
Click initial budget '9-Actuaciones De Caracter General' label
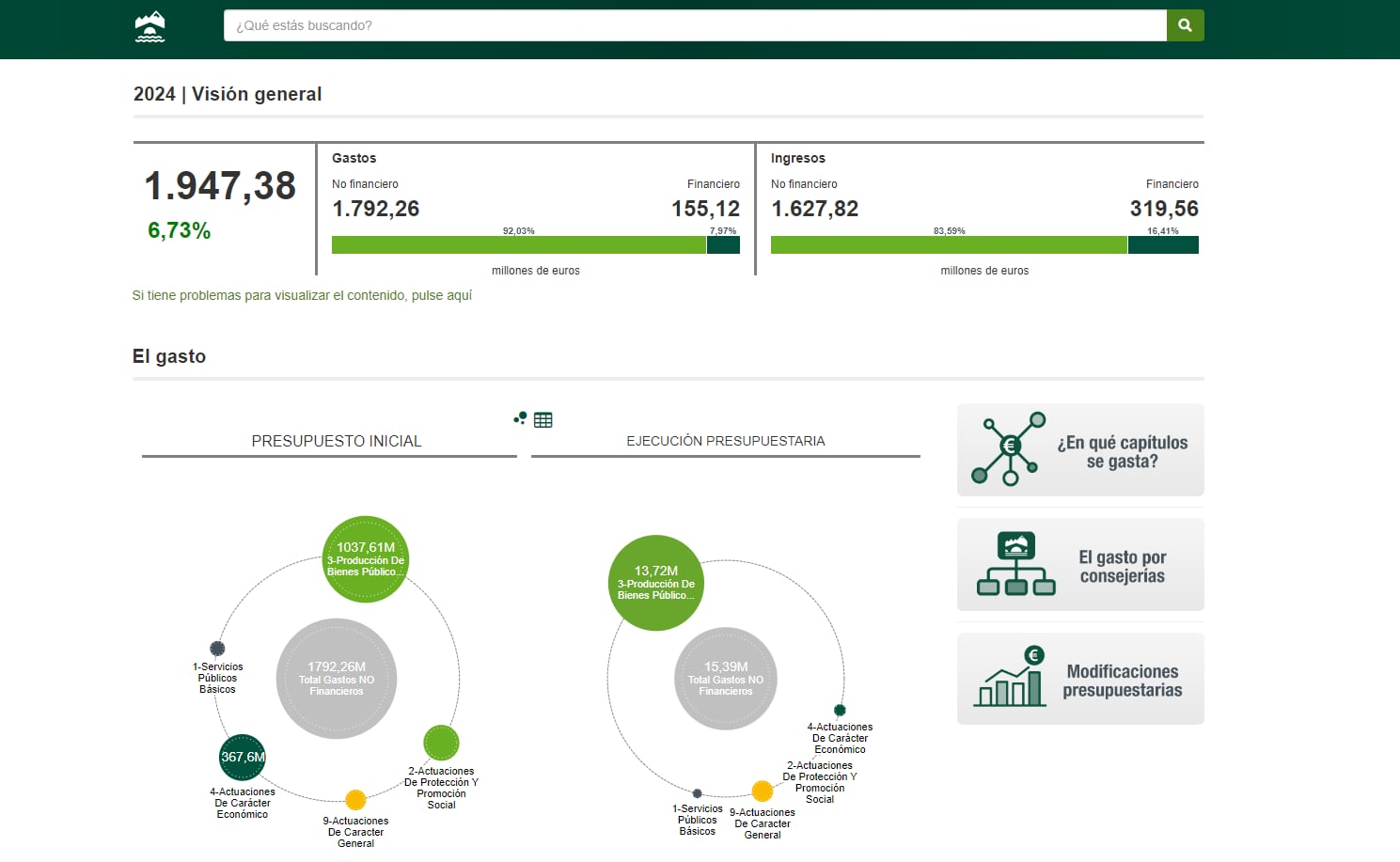356,832
